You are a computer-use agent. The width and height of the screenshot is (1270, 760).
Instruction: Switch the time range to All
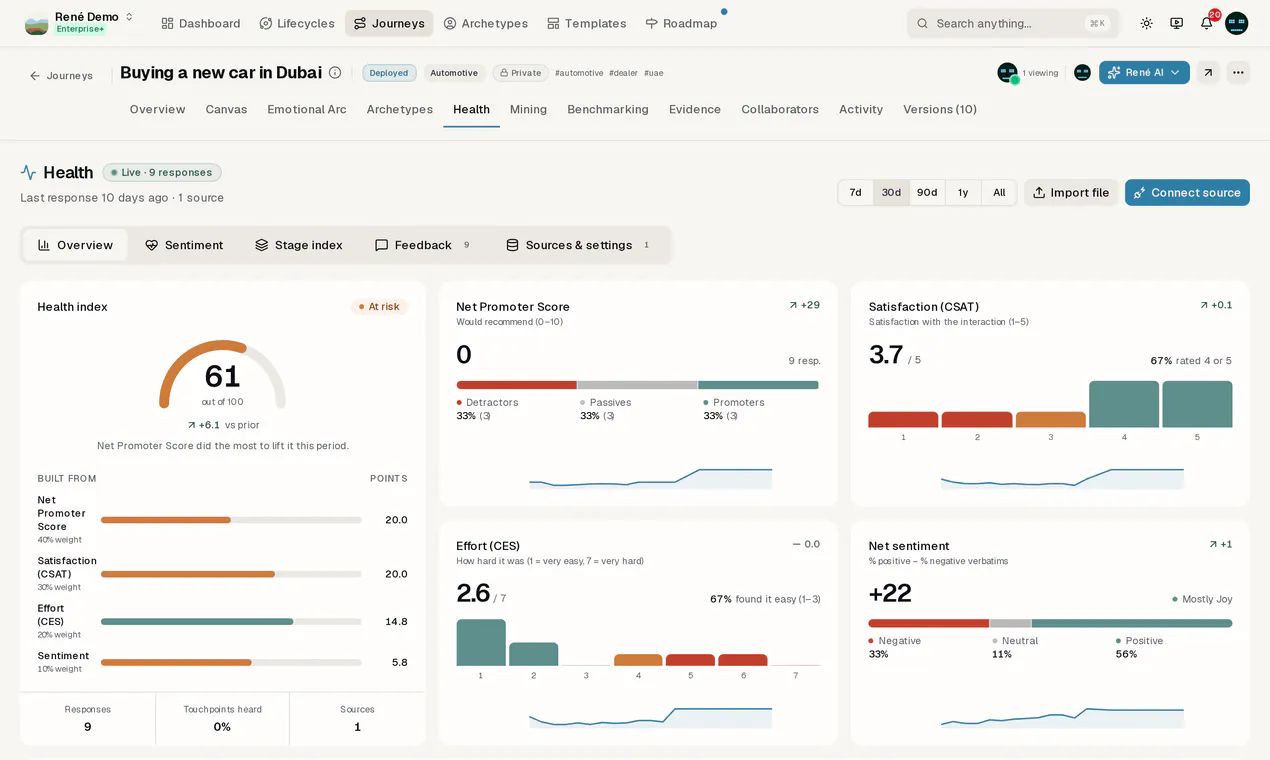pos(999,193)
